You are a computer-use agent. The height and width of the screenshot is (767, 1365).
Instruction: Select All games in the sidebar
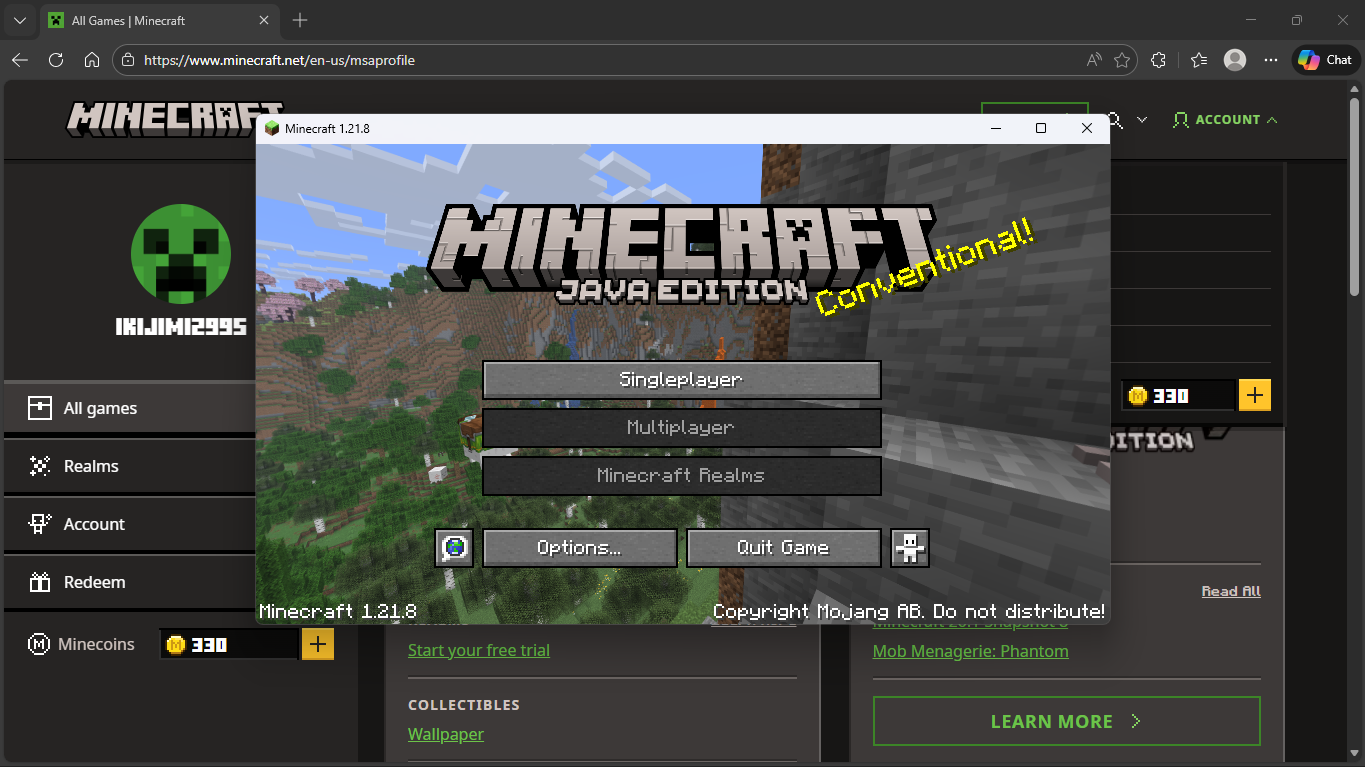point(130,408)
